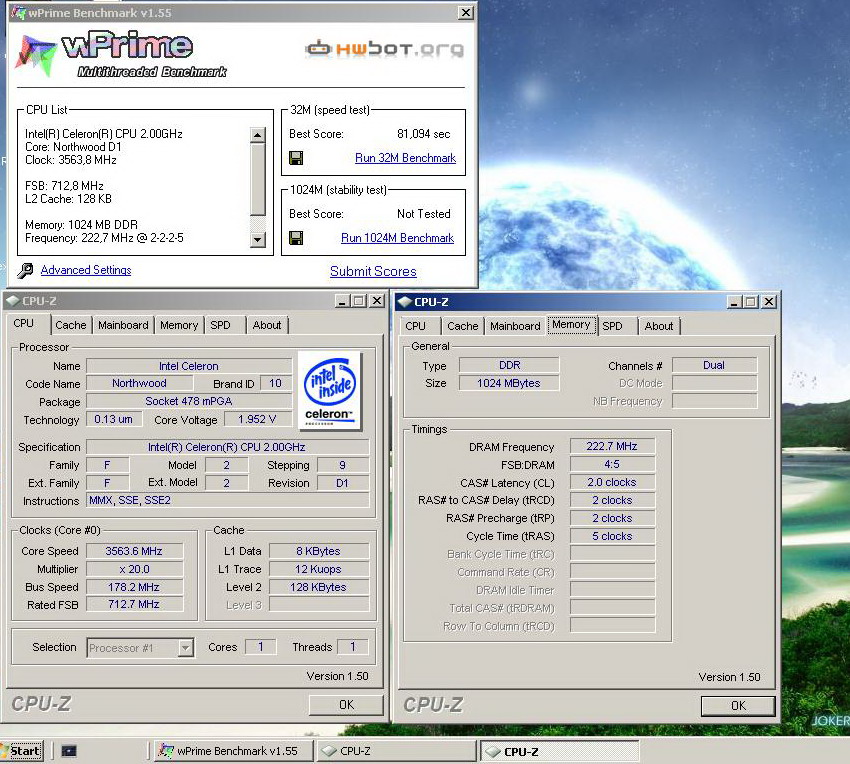The image size is (850, 764).
Task: Click Level 2 cache value 128 KBytes
Action: point(319,587)
